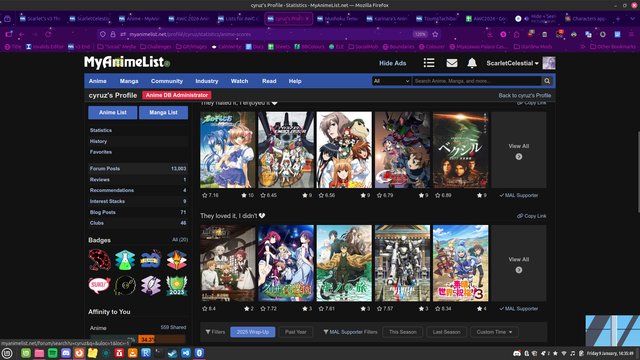Open the 20 anniversary badge
This screenshot has height=360, width=640.
(151, 260)
